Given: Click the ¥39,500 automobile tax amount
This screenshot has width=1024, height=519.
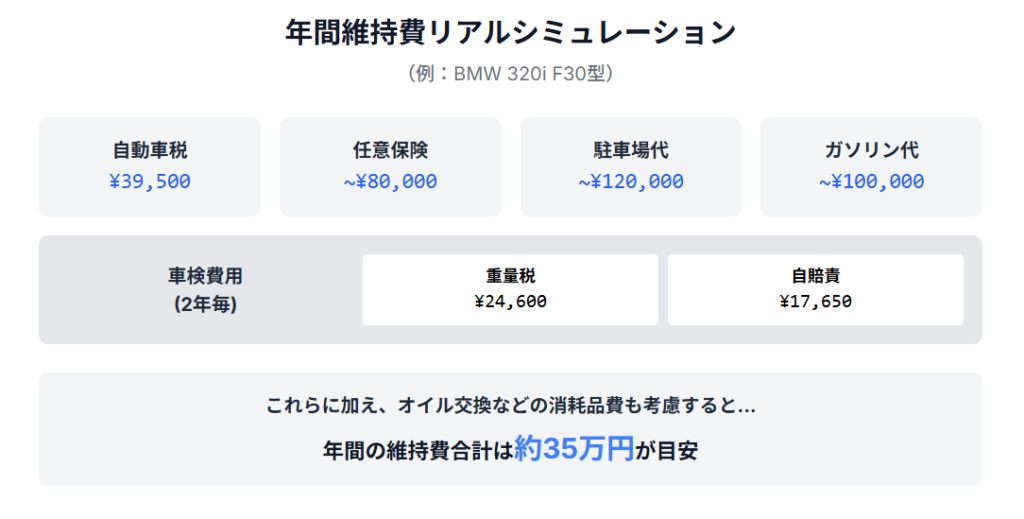Looking at the screenshot, I should pos(150,181).
